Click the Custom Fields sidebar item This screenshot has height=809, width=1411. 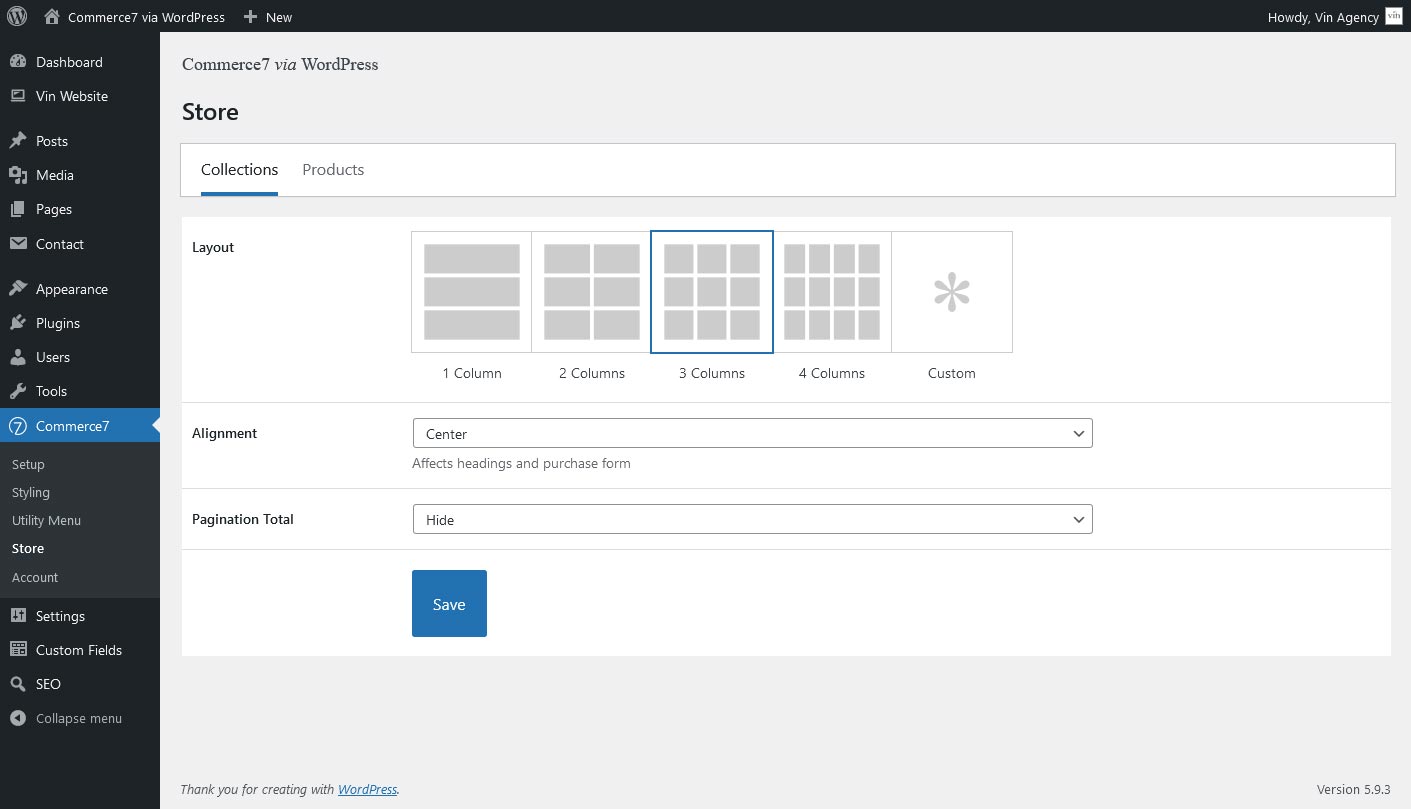[x=78, y=650]
